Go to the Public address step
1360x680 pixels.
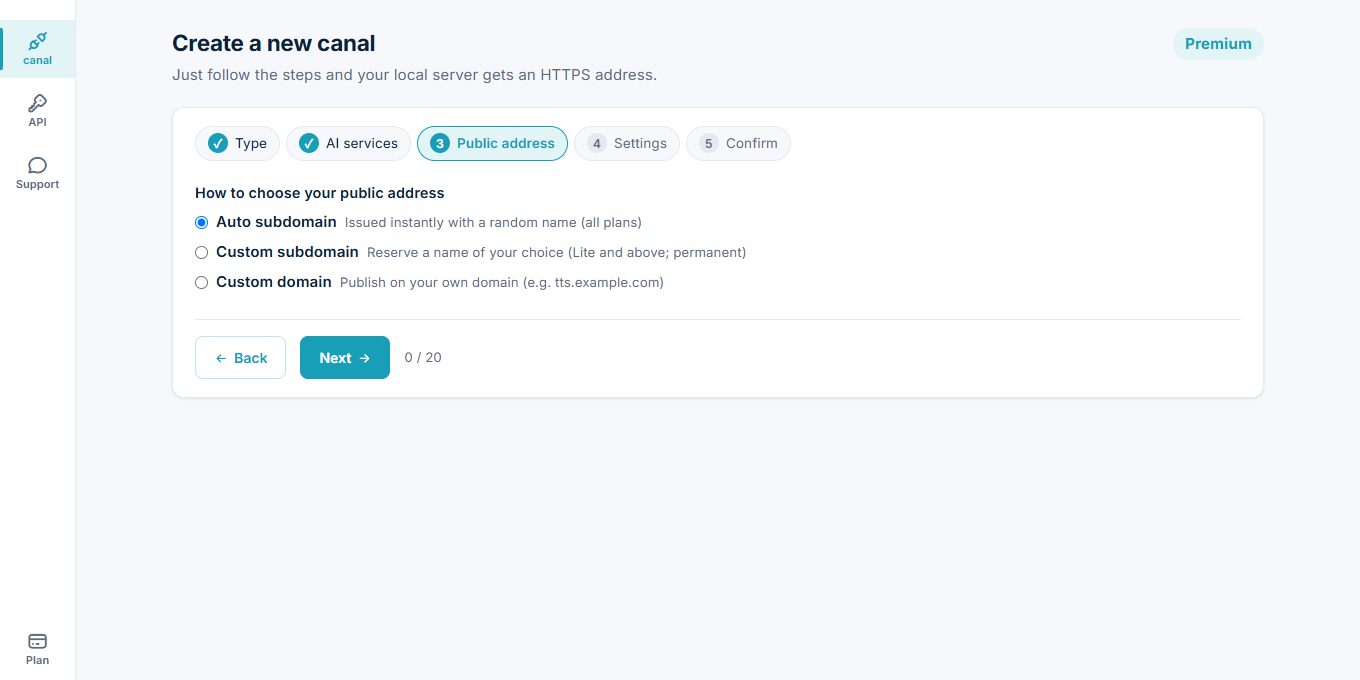(x=492, y=143)
